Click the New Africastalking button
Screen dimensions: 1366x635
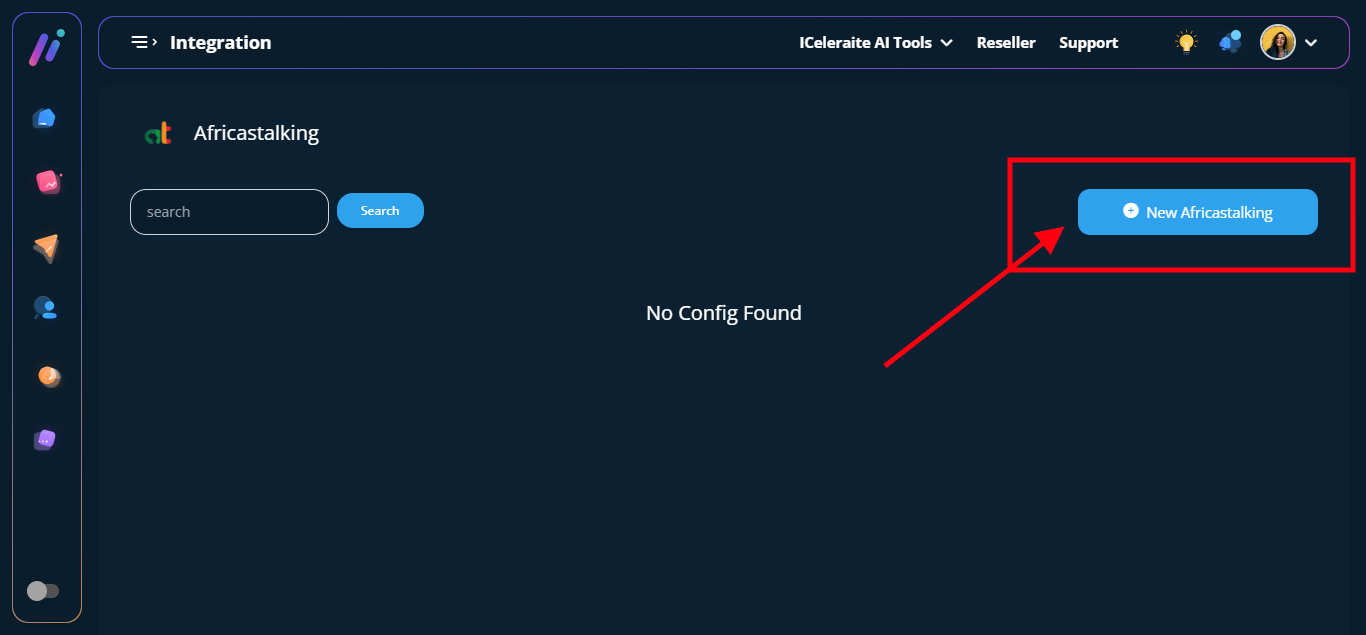click(1197, 212)
